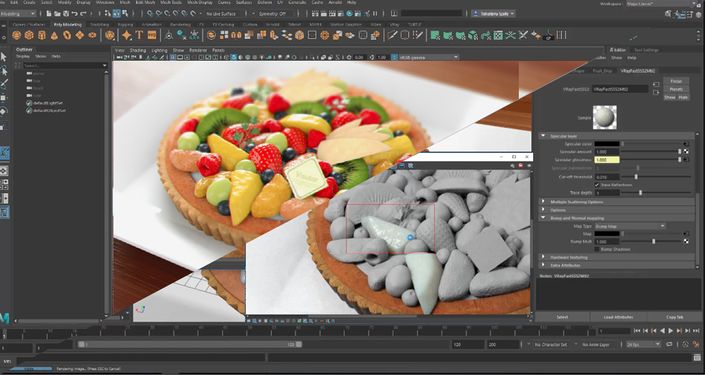The image size is (705, 375).
Task: Click the Specular glossiness value field
Action: [x=607, y=160]
